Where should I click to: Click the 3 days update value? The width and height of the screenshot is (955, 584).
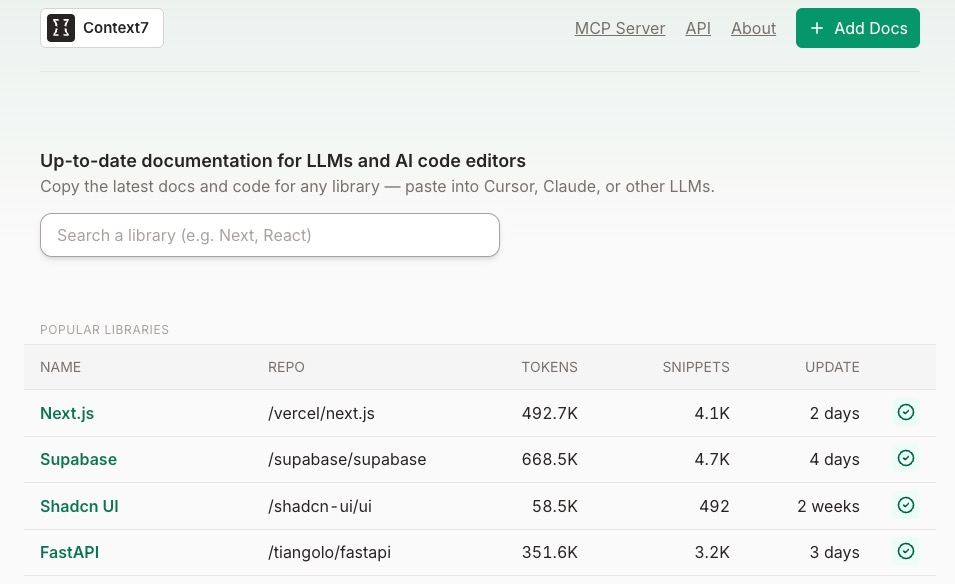point(834,552)
